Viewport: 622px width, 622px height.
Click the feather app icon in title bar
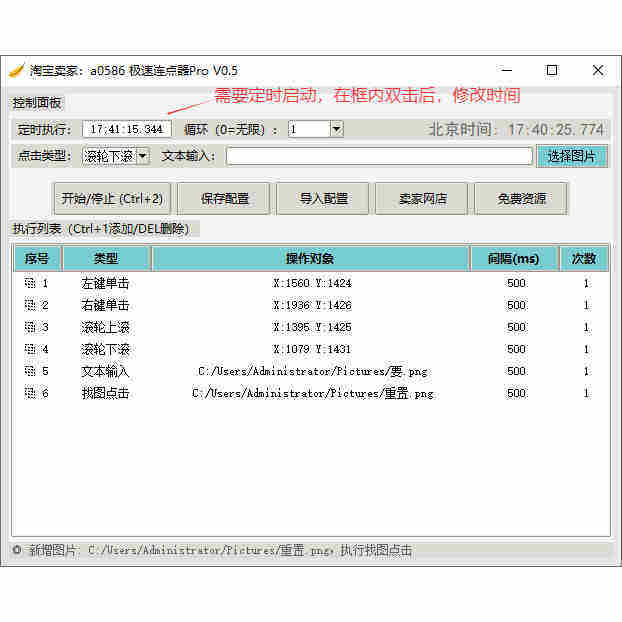[17, 71]
